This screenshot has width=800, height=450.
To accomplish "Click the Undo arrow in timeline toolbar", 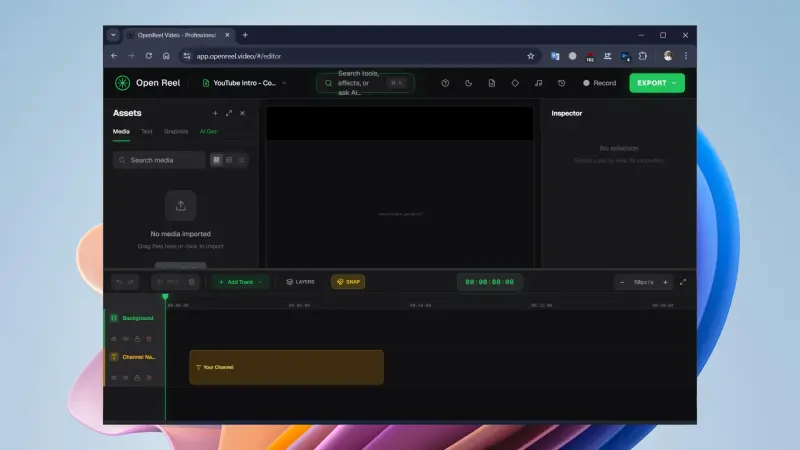I will pos(118,282).
